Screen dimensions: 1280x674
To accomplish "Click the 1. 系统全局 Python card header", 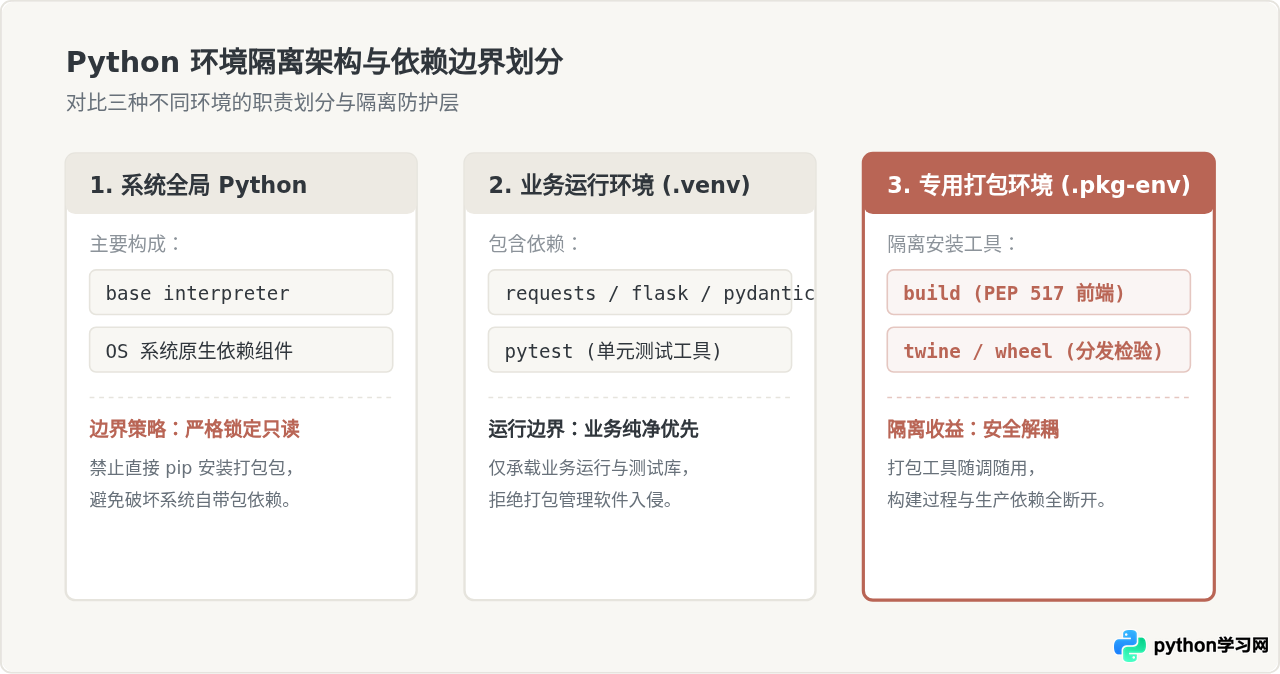I will click(241, 184).
